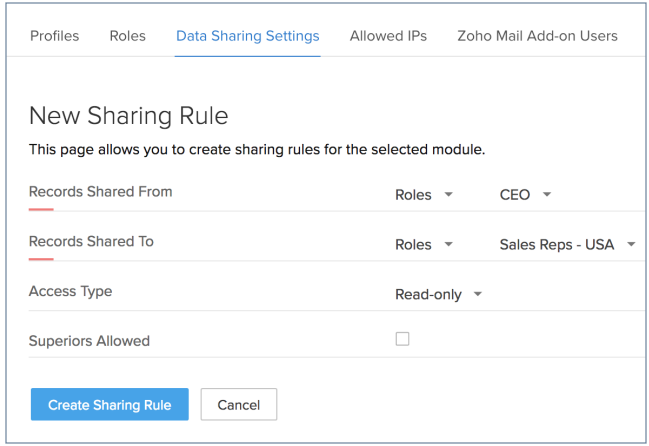Click the red marker under Records Shared From

[41, 209]
